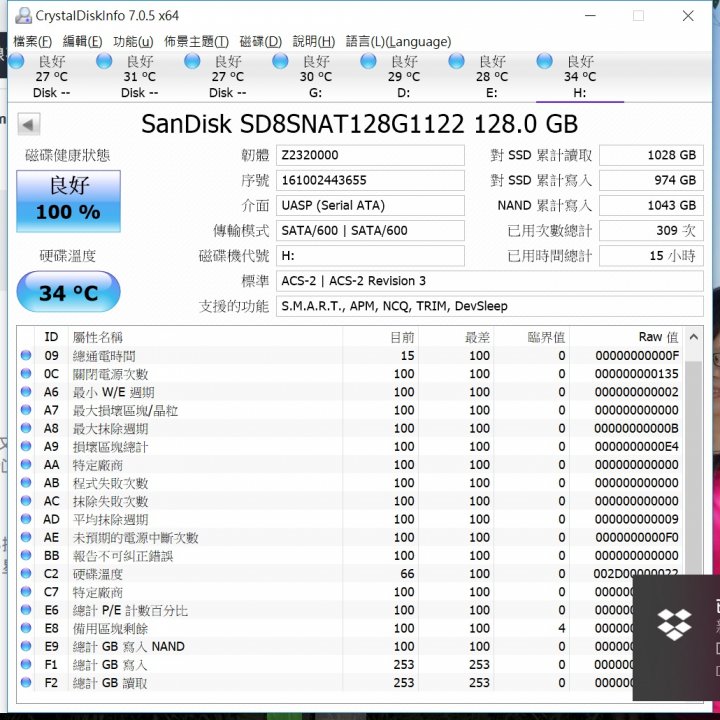Click status orb for attribute A7
Image resolution: width=720 pixels, height=720 pixels.
coord(26,410)
